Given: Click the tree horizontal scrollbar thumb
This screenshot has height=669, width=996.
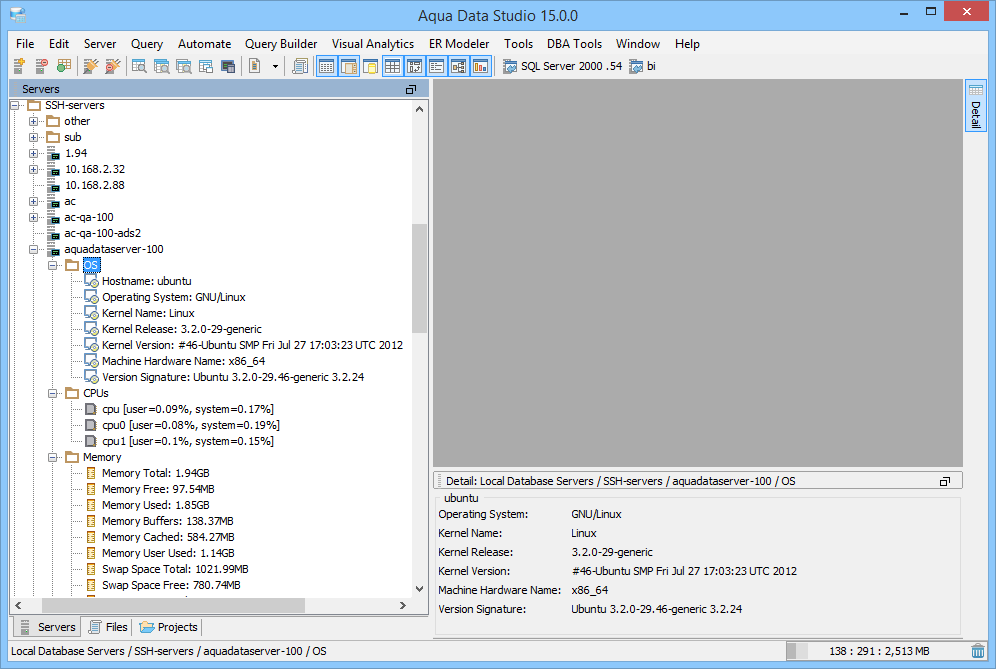Looking at the screenshot, I should click(x=173, y=605).
